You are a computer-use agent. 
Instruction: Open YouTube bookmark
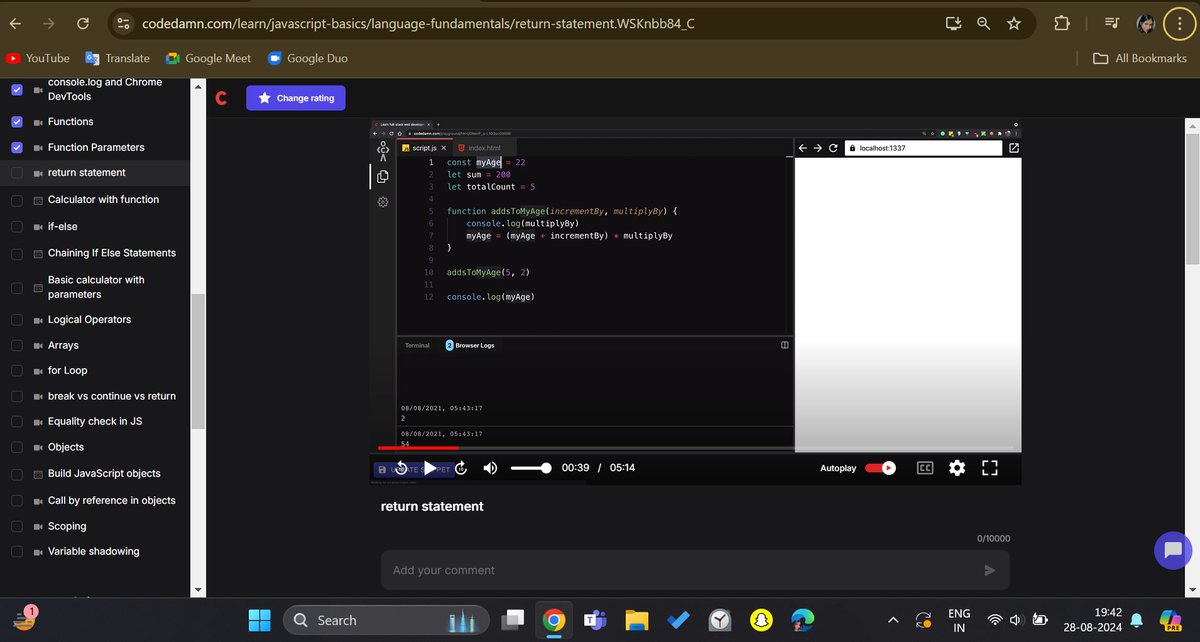point(38,58)
